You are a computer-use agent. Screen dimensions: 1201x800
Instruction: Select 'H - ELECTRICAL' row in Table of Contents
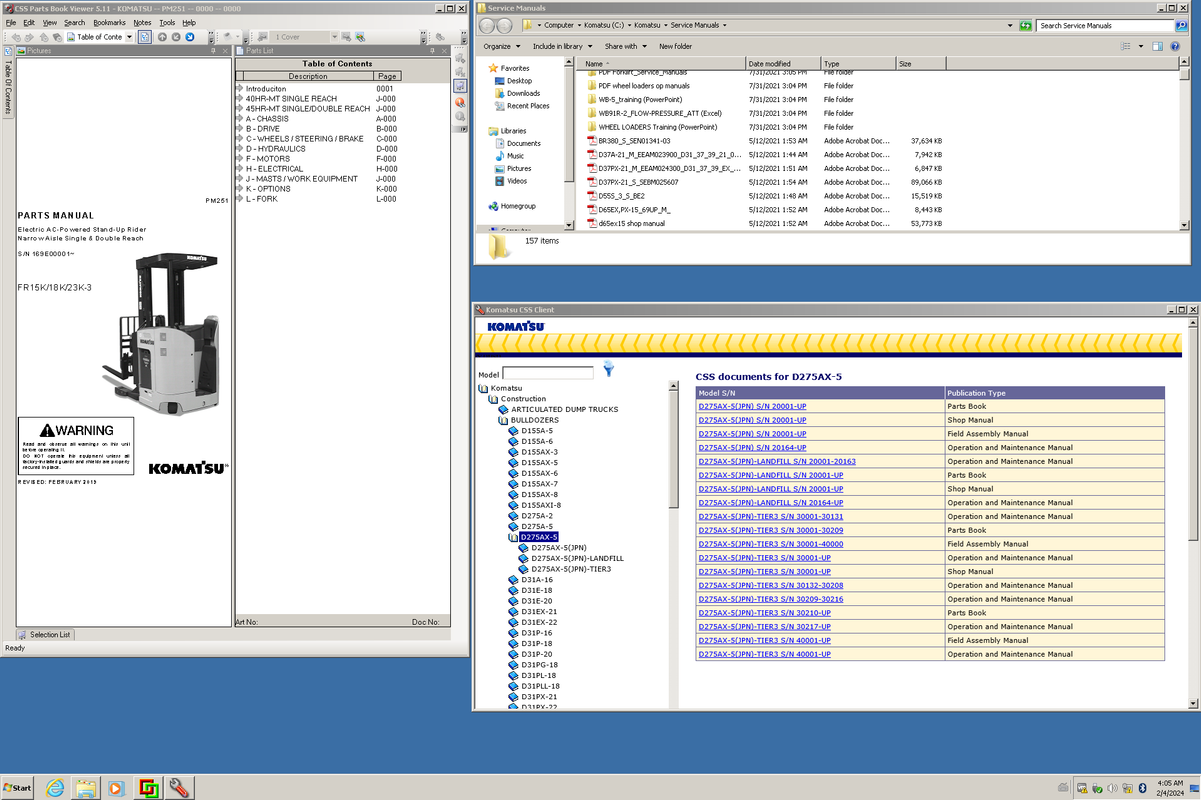tap(318, 169)
